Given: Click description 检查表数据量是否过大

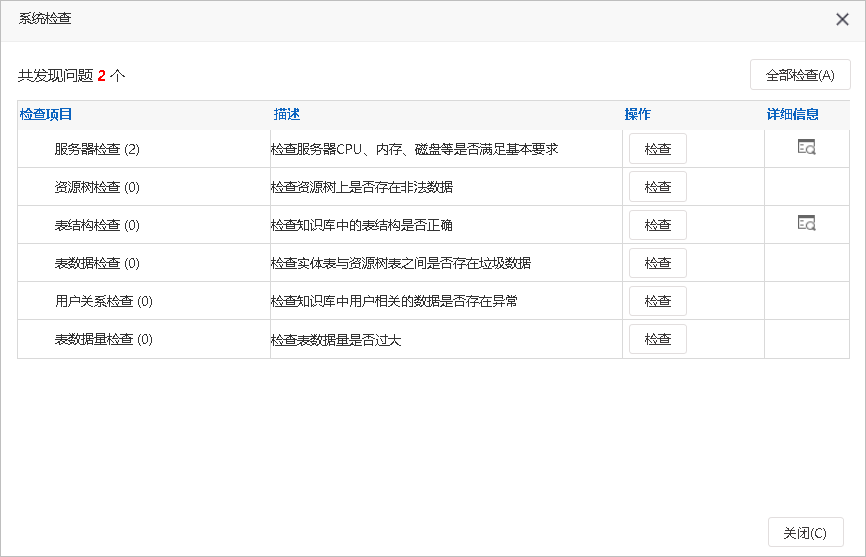Looking at the screenshot, I should 336,340.
